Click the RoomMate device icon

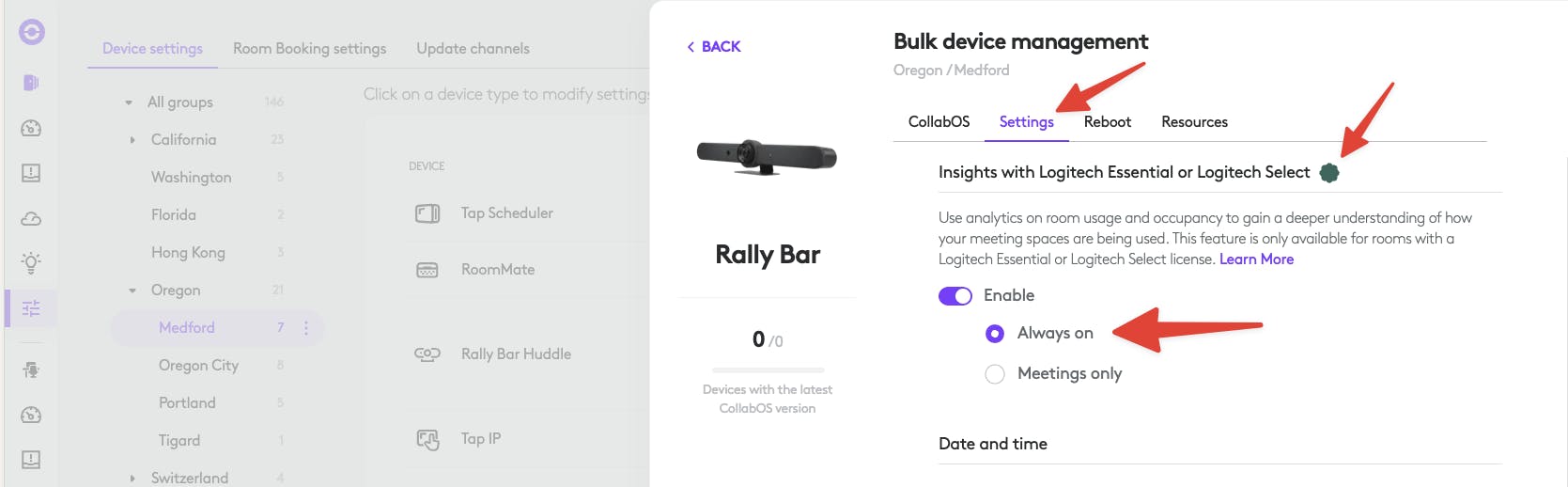(427, 270)
